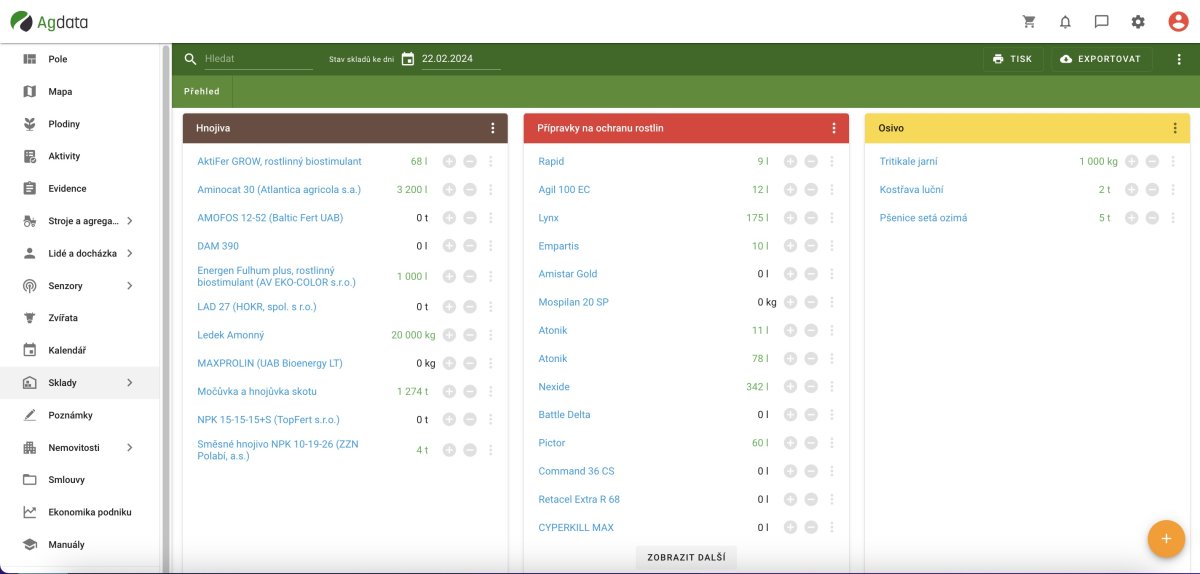The width and height of the screenshot is (1200, 574).
Task: Open Smlouvy in sidebar
Action: [x=80, y=480]
